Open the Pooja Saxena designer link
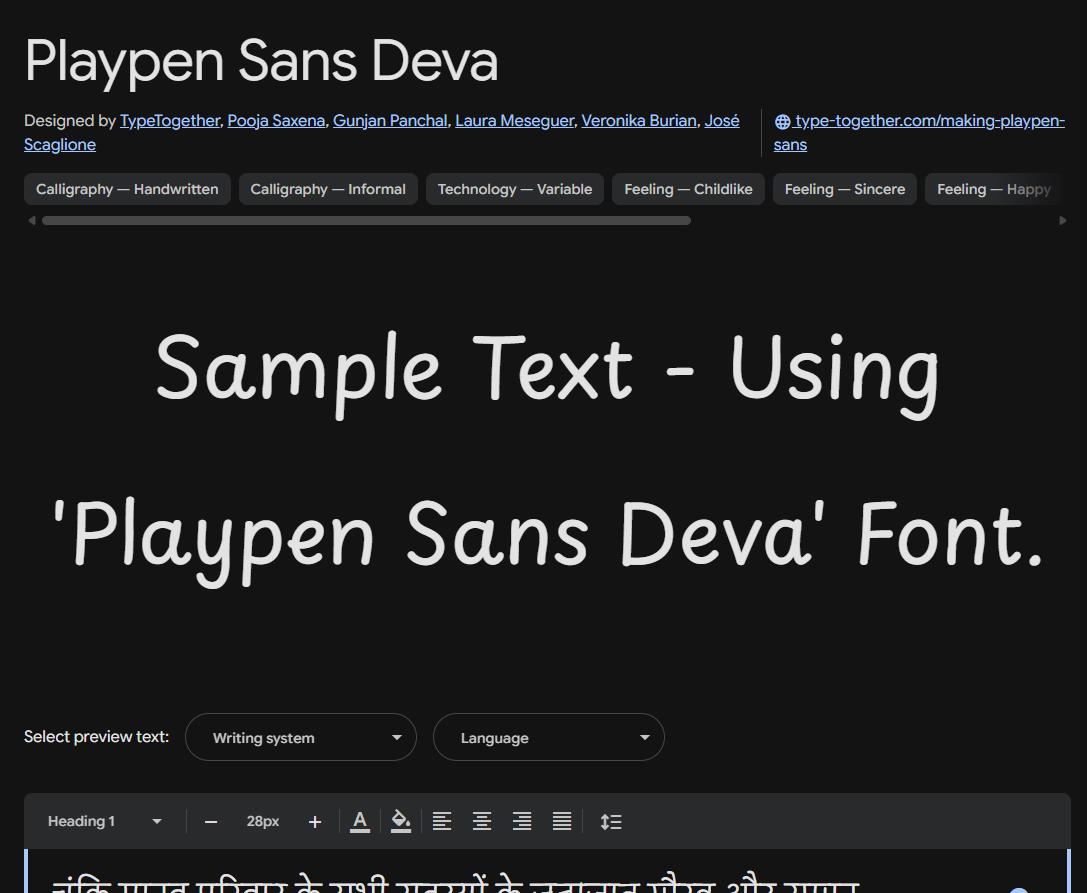This screenshot has height=893, width=1087. tap(276, 121)
